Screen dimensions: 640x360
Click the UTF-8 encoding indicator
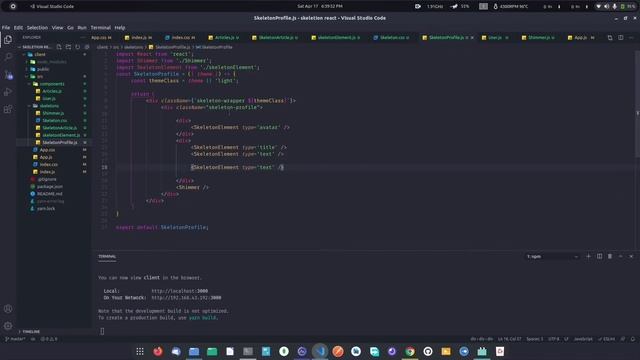[553, 339]
